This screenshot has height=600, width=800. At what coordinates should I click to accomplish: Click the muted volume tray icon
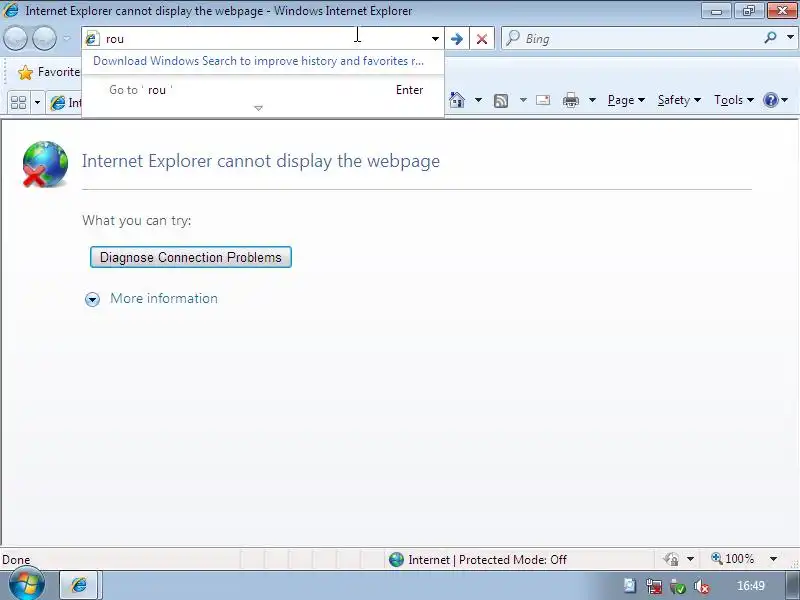coord(702,587)
